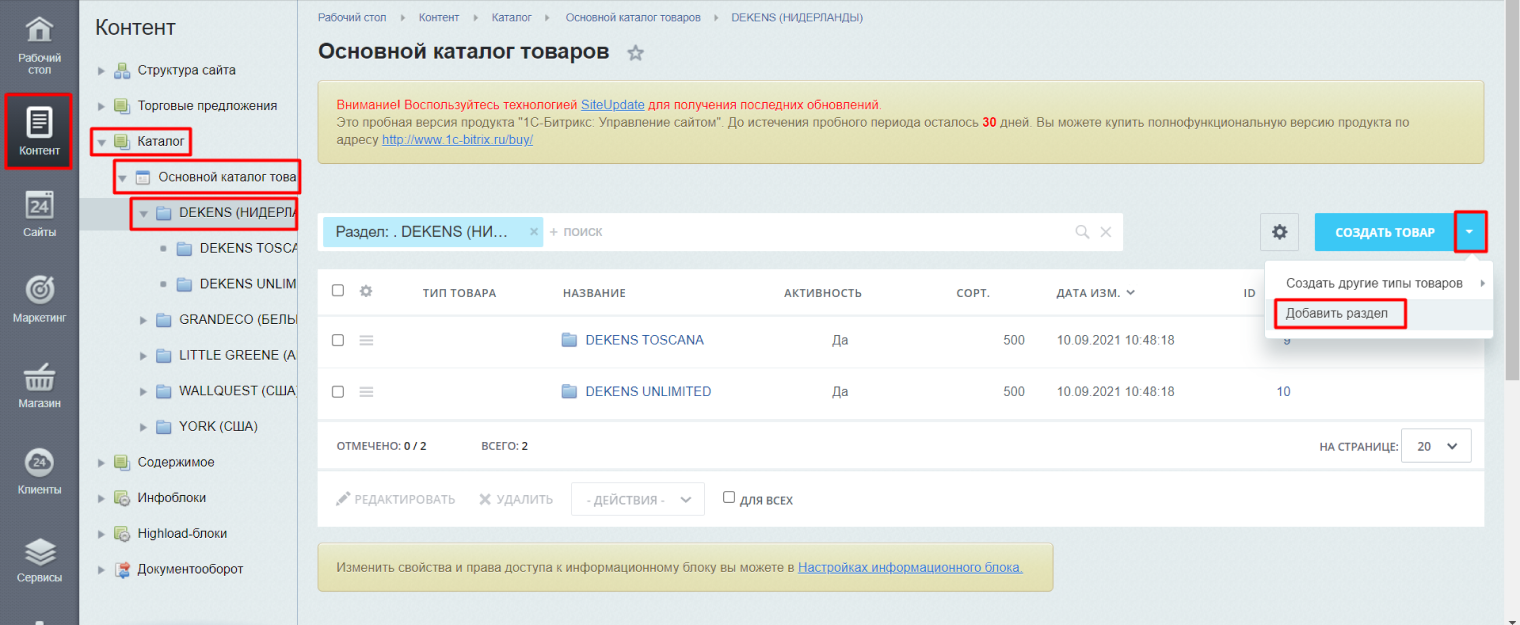
Task: Open the Клиенты sidebar icon
Action: pyautogui.click(x=39, y=462)
